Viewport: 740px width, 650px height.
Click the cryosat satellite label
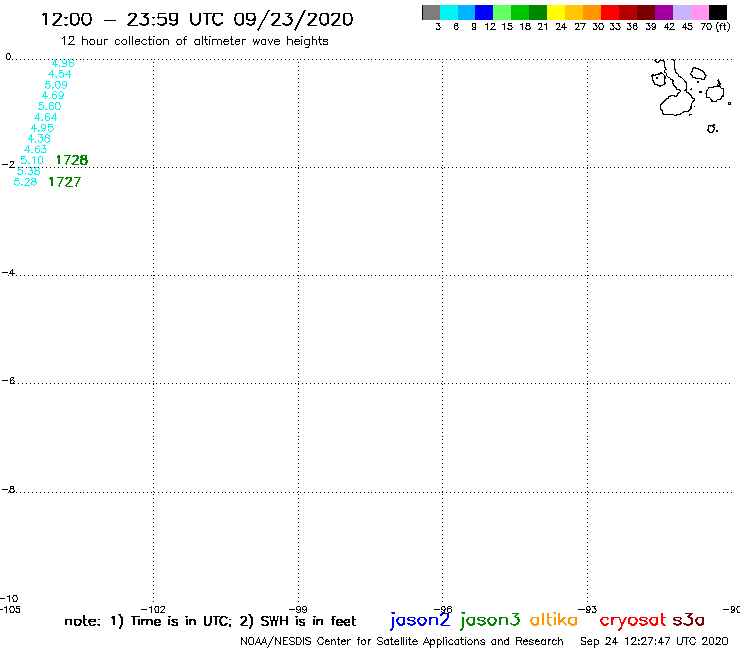click(x=633, y=620)
